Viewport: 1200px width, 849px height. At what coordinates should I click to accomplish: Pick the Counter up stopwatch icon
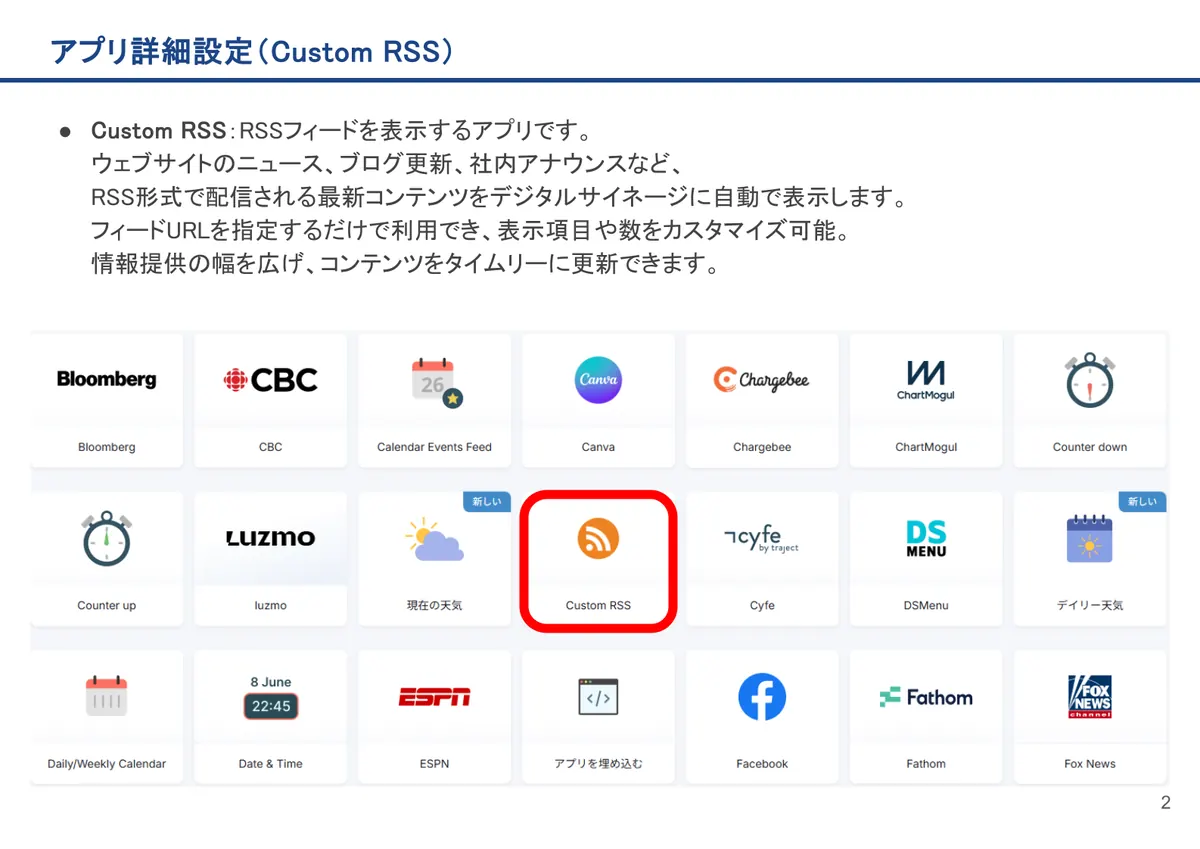tap(106, 538)
